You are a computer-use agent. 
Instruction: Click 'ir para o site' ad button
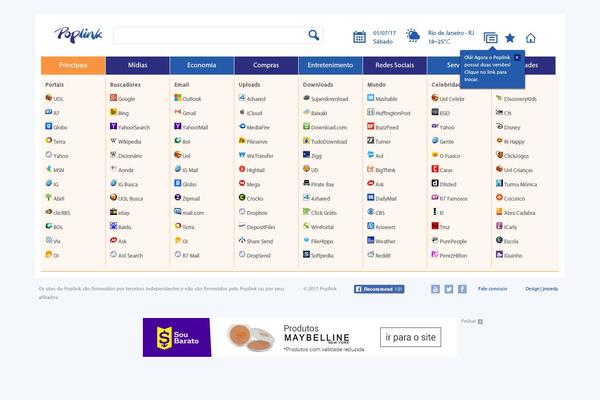(411, 337)
